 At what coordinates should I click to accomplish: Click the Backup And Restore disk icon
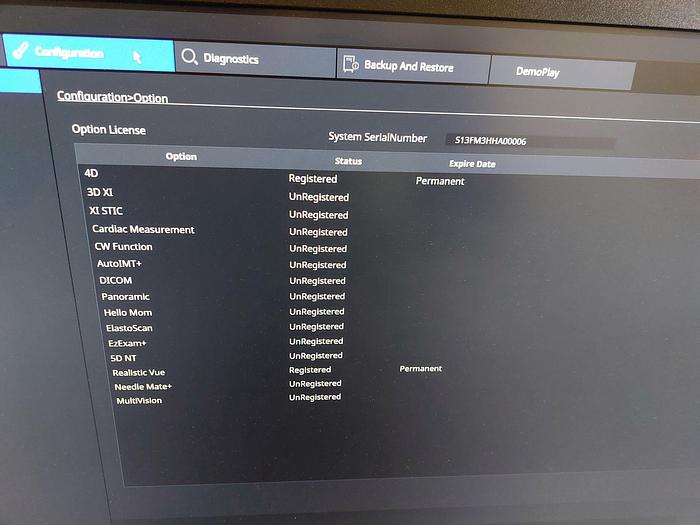pyautogui.click(x=351, y=65)
